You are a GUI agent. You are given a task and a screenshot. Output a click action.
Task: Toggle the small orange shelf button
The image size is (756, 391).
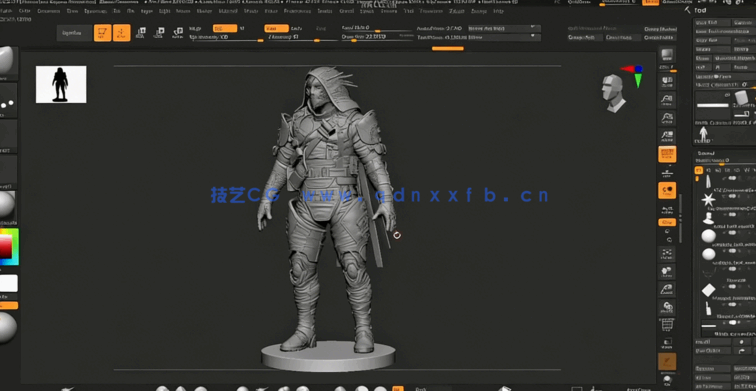tap(667, 222)
